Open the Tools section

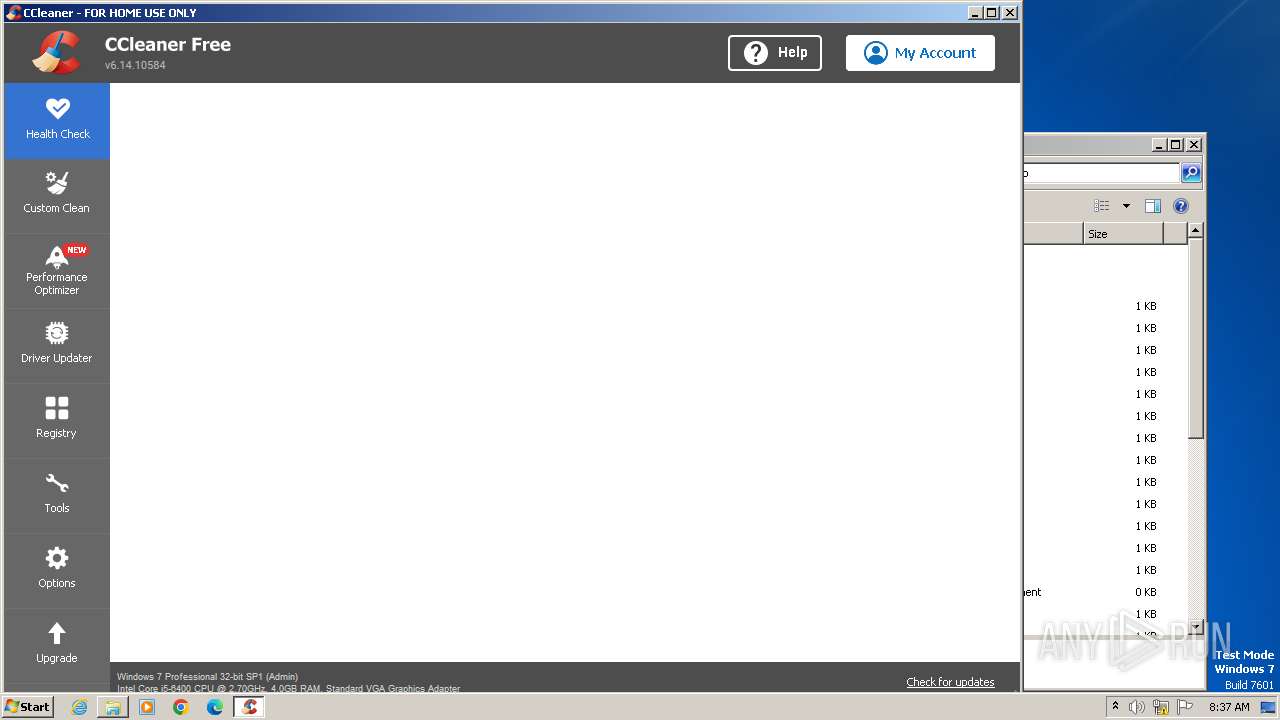tap(57, 496)
